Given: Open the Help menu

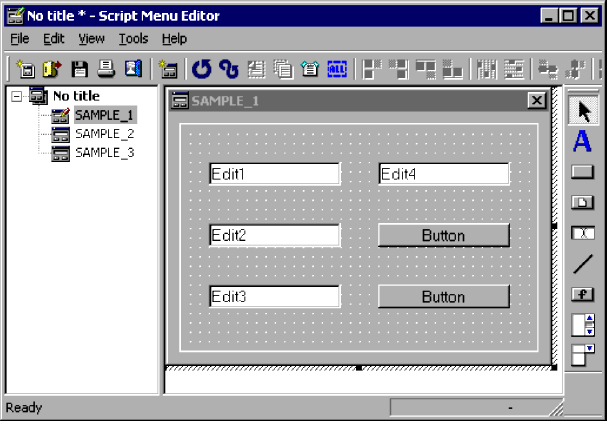Looking at the screenshot, I should pyautogui.click(x=174, y=39).
